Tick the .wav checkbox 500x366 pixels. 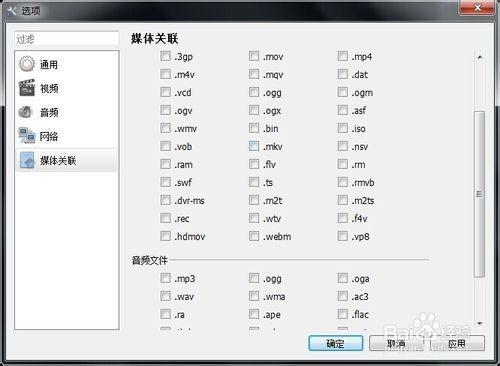coord(165,296)
